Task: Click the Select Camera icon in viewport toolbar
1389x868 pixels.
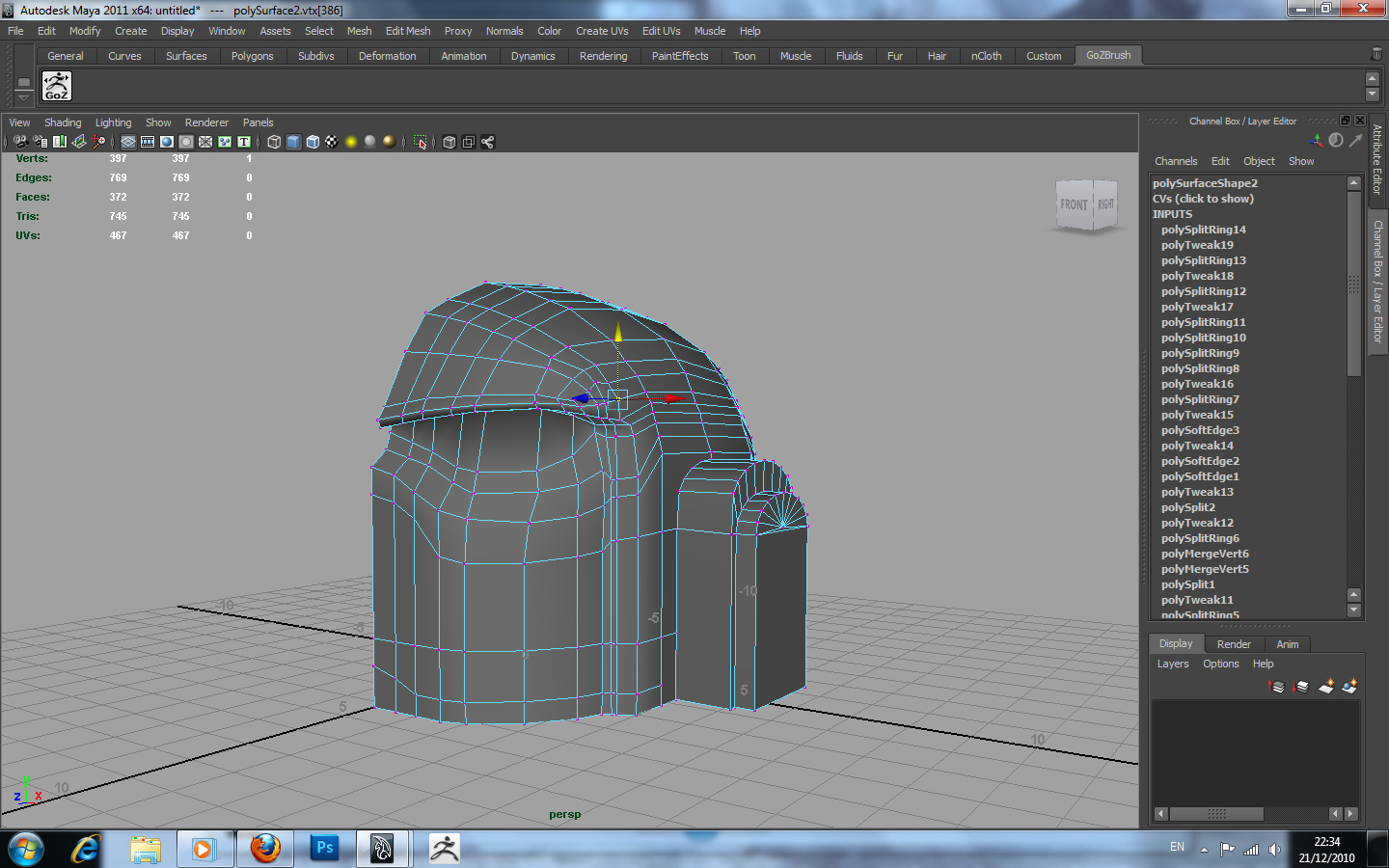Action: coord(20,142)
